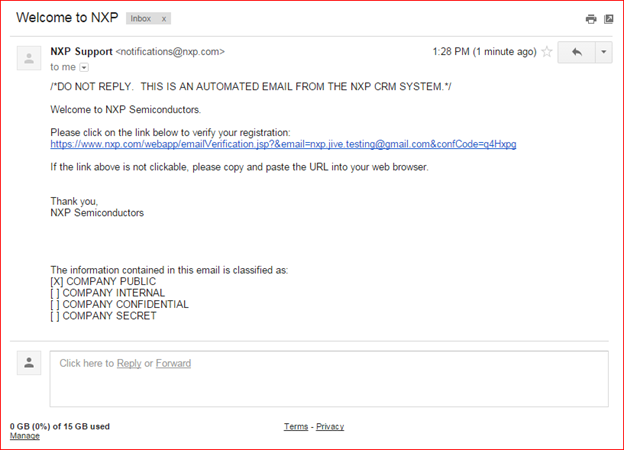Click the NXP Support sender name
This screenshot has height=450, width=624.
pos(81,52)
